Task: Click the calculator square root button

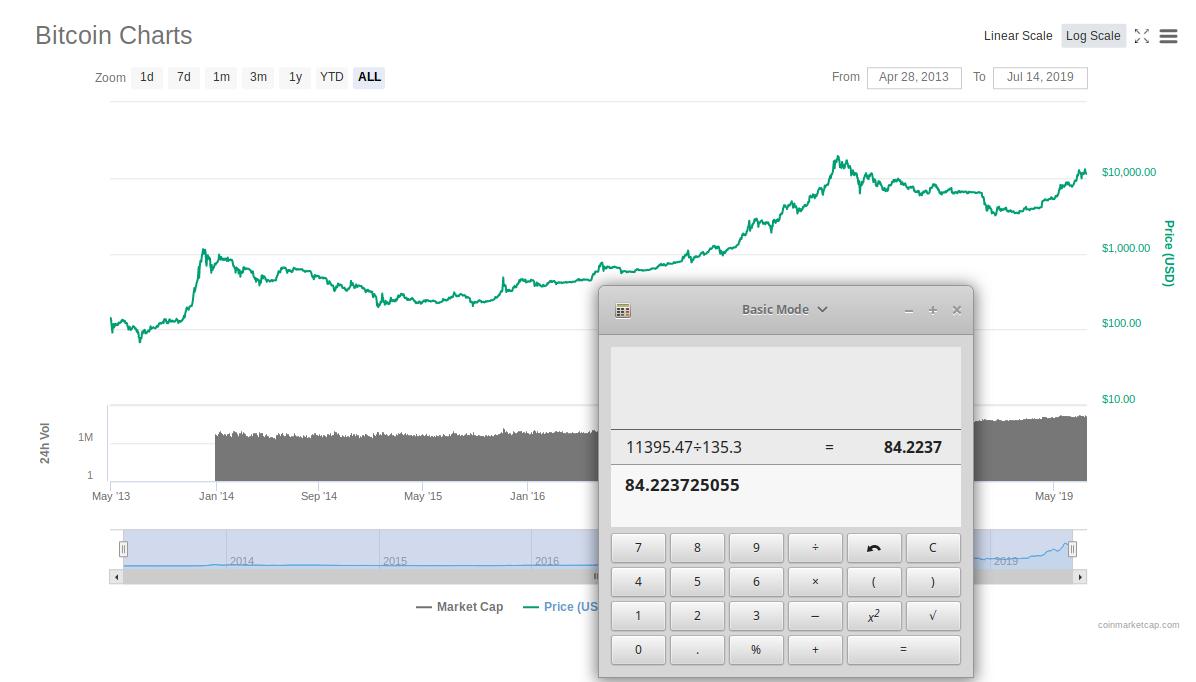Action: [x=933, y=616]
